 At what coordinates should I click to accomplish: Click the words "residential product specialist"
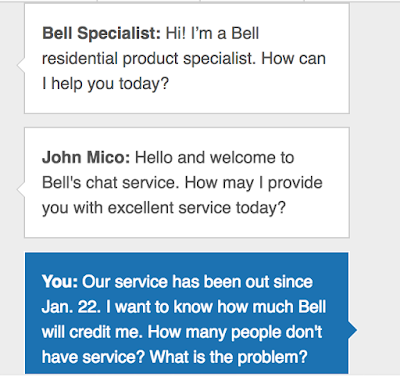149,59
